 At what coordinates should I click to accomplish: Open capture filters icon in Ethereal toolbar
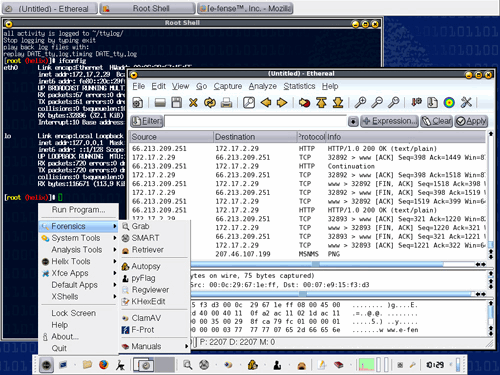click(x=416, y=102)
